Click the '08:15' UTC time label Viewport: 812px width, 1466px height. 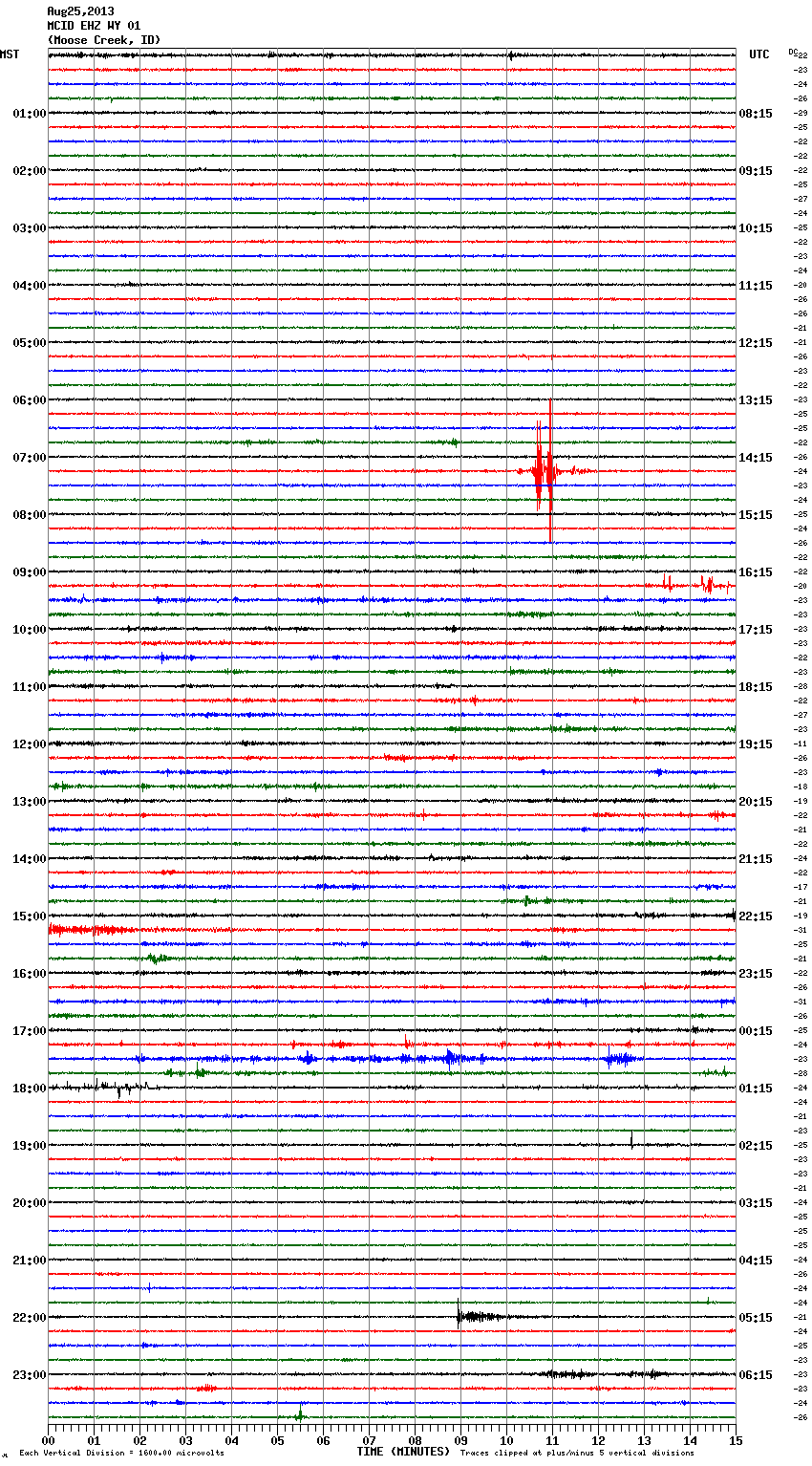(756, 114)
